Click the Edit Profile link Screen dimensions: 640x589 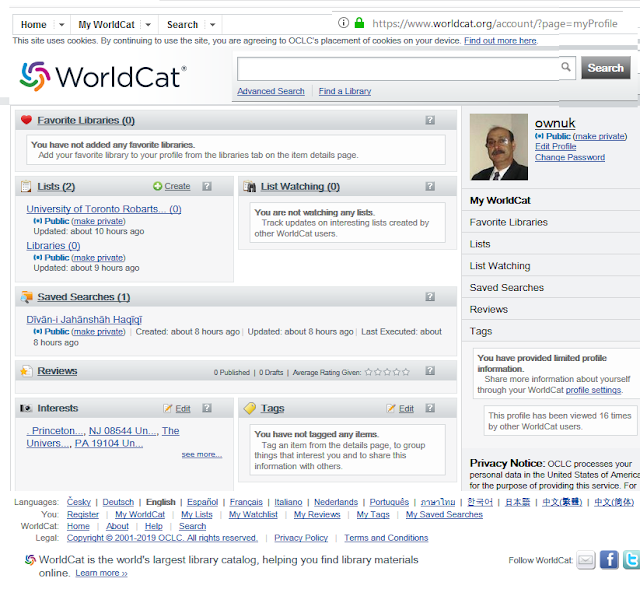tap(555, 146)
